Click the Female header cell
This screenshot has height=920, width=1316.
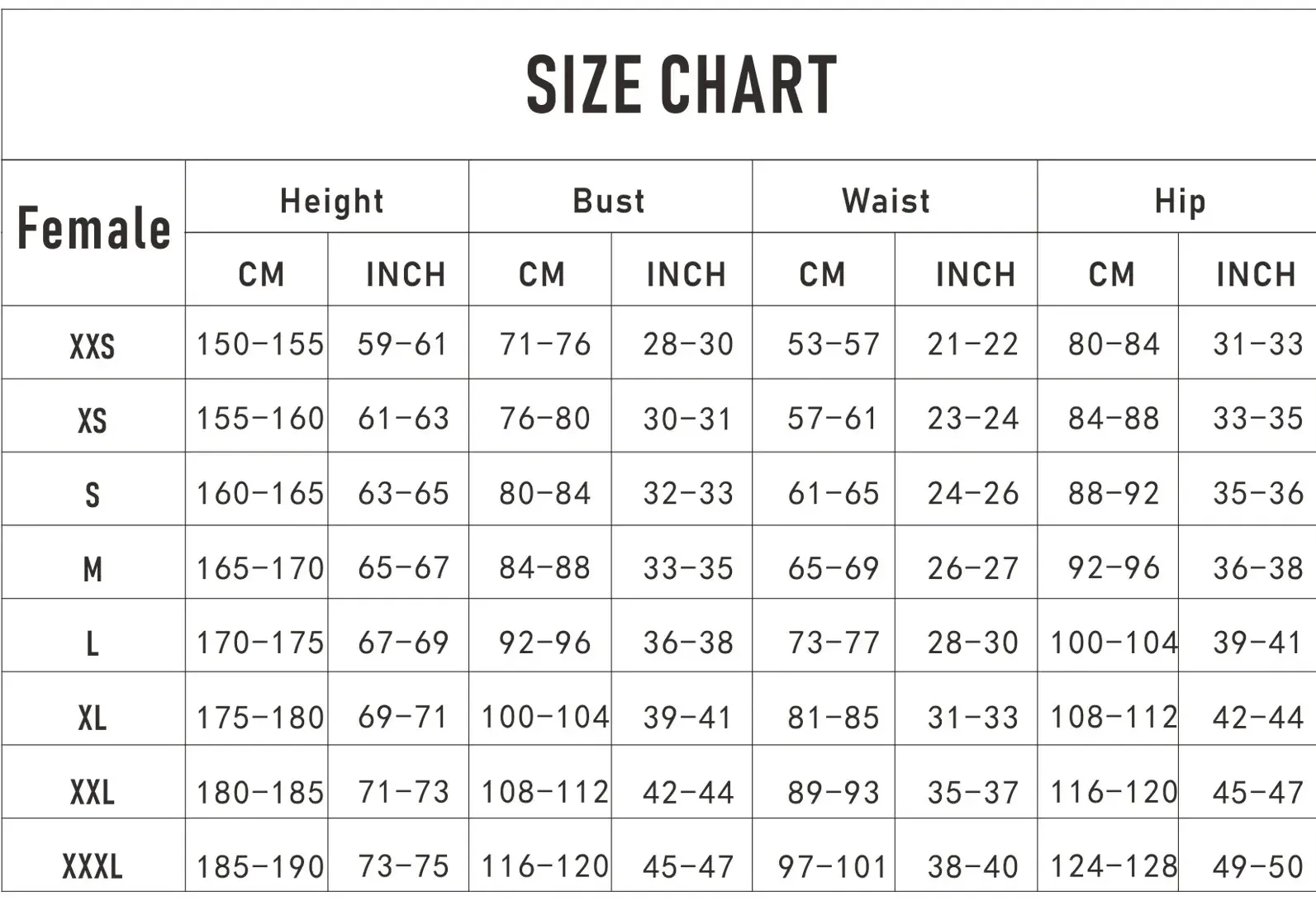point(93,229)
